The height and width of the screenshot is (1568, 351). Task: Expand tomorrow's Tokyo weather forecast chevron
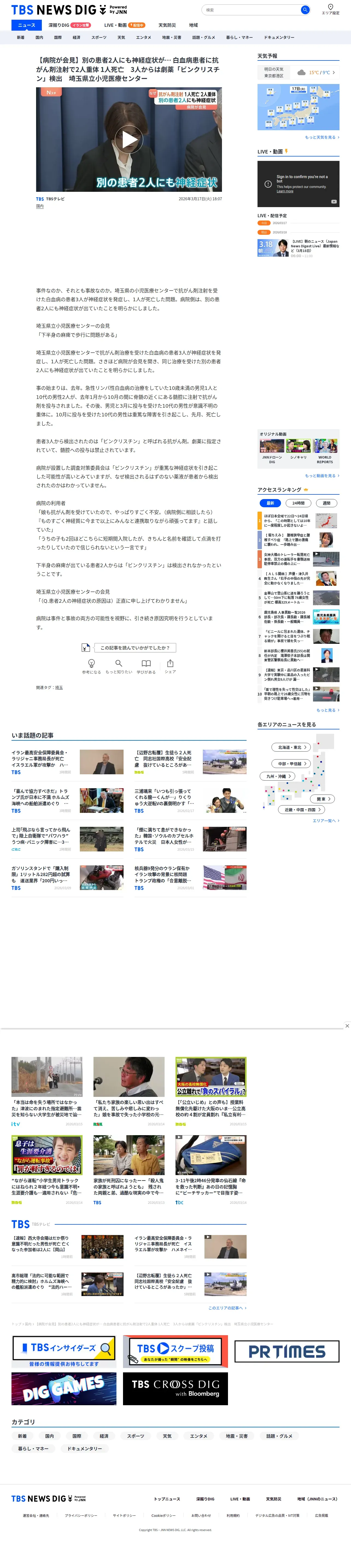[334, 73]
